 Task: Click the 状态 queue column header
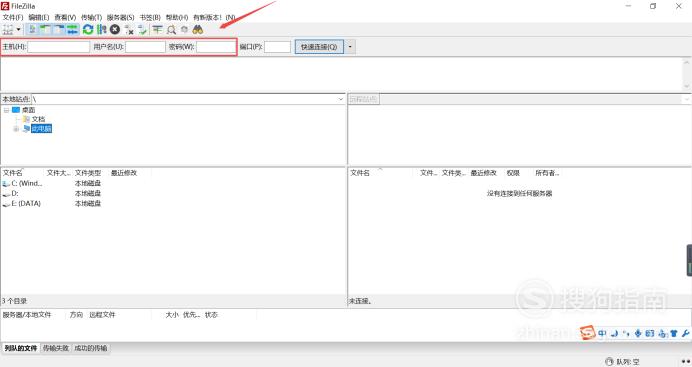tap(211, 315)
